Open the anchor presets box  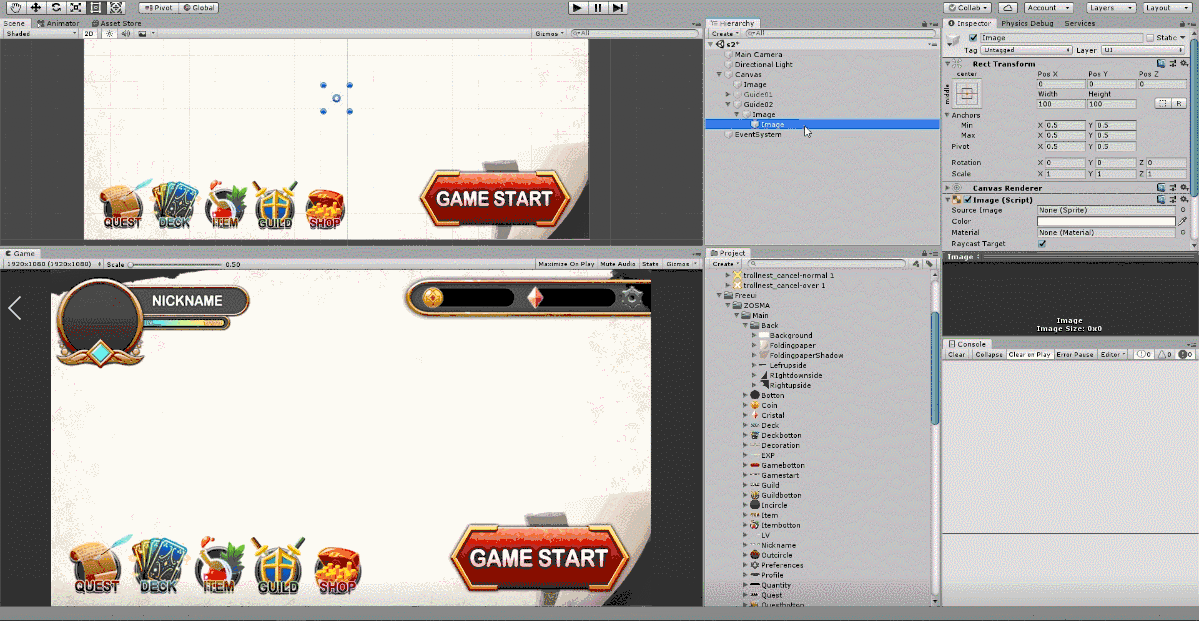[967, 93]
